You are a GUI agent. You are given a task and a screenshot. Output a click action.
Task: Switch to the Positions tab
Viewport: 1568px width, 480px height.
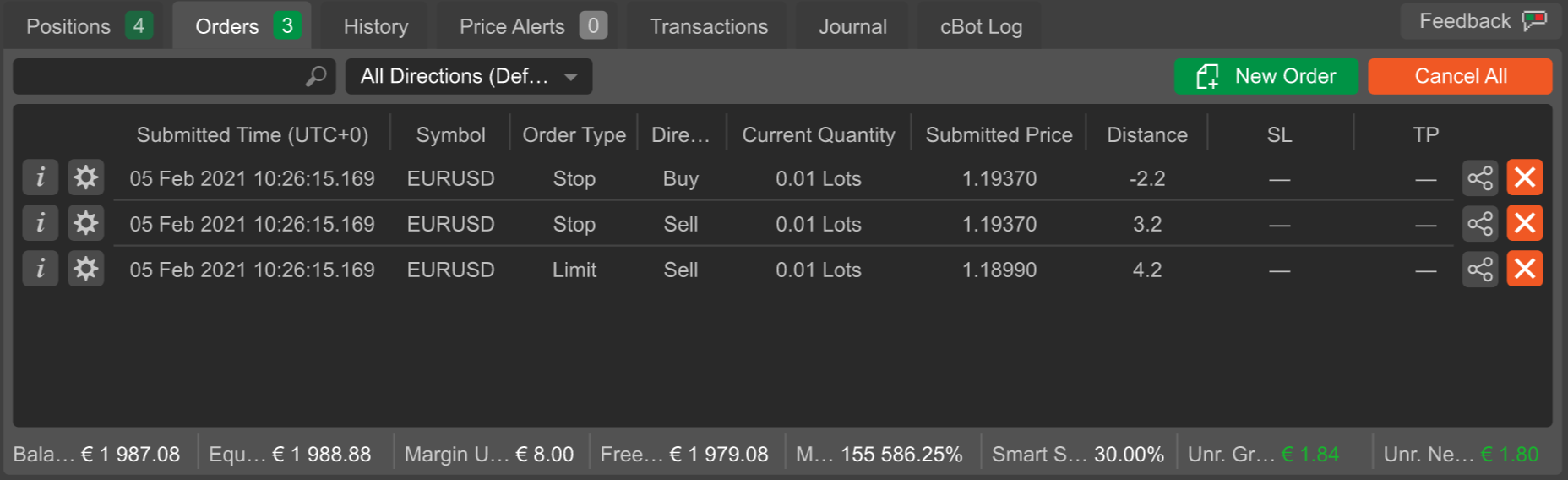point(88,26)
